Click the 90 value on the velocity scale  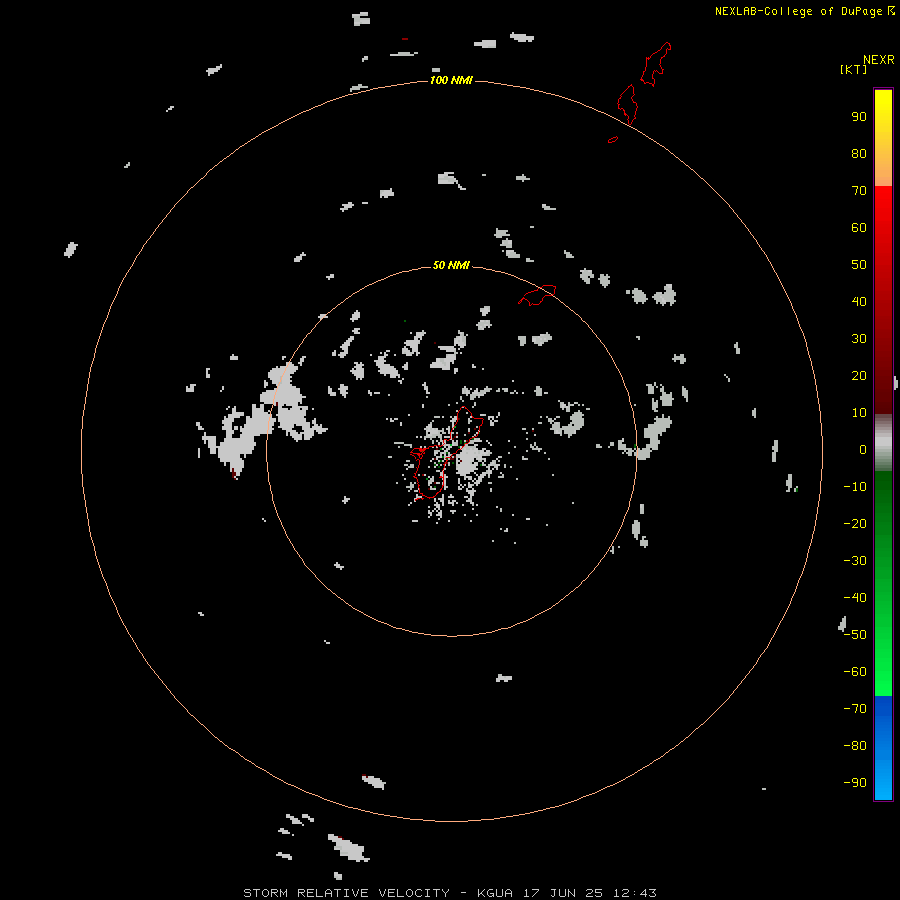pyautogui.click(x=859, y=117)
